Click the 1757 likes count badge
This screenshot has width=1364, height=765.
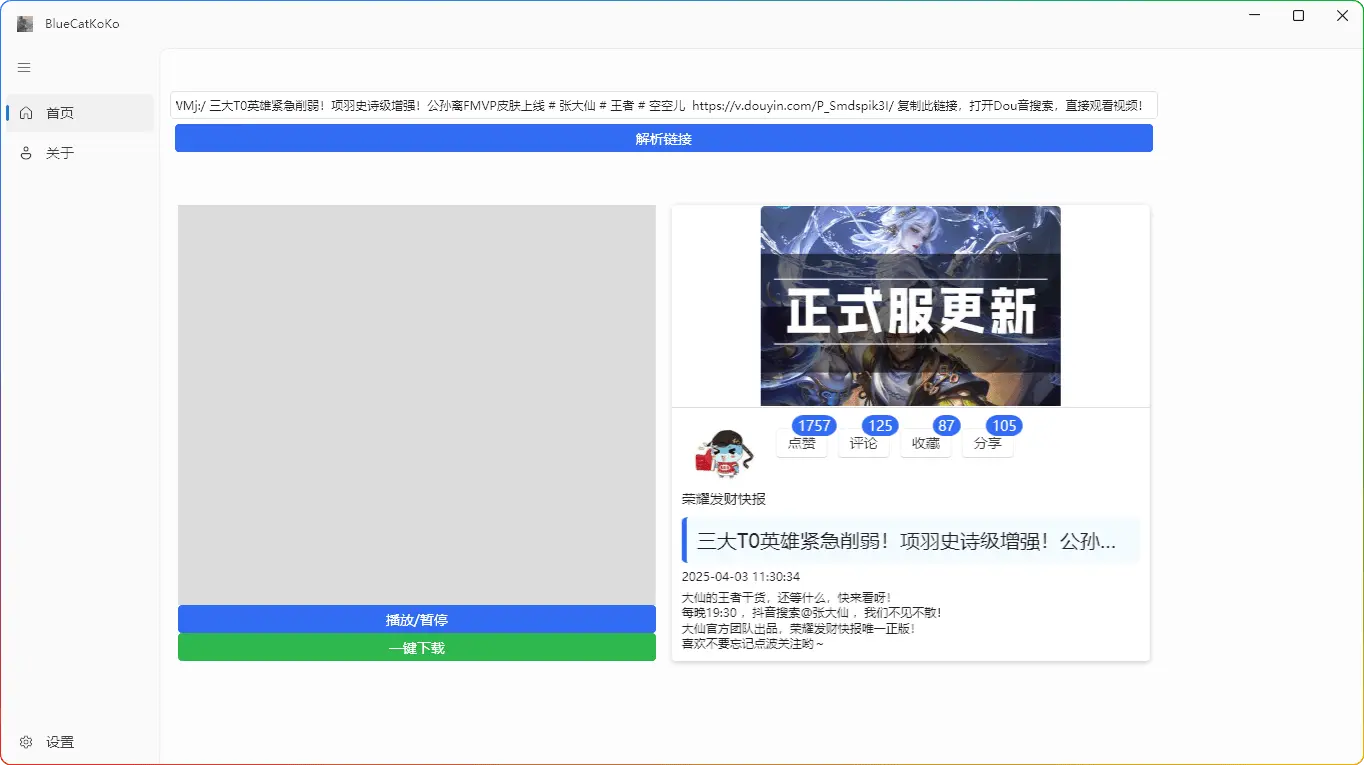[x=814, y=426]
